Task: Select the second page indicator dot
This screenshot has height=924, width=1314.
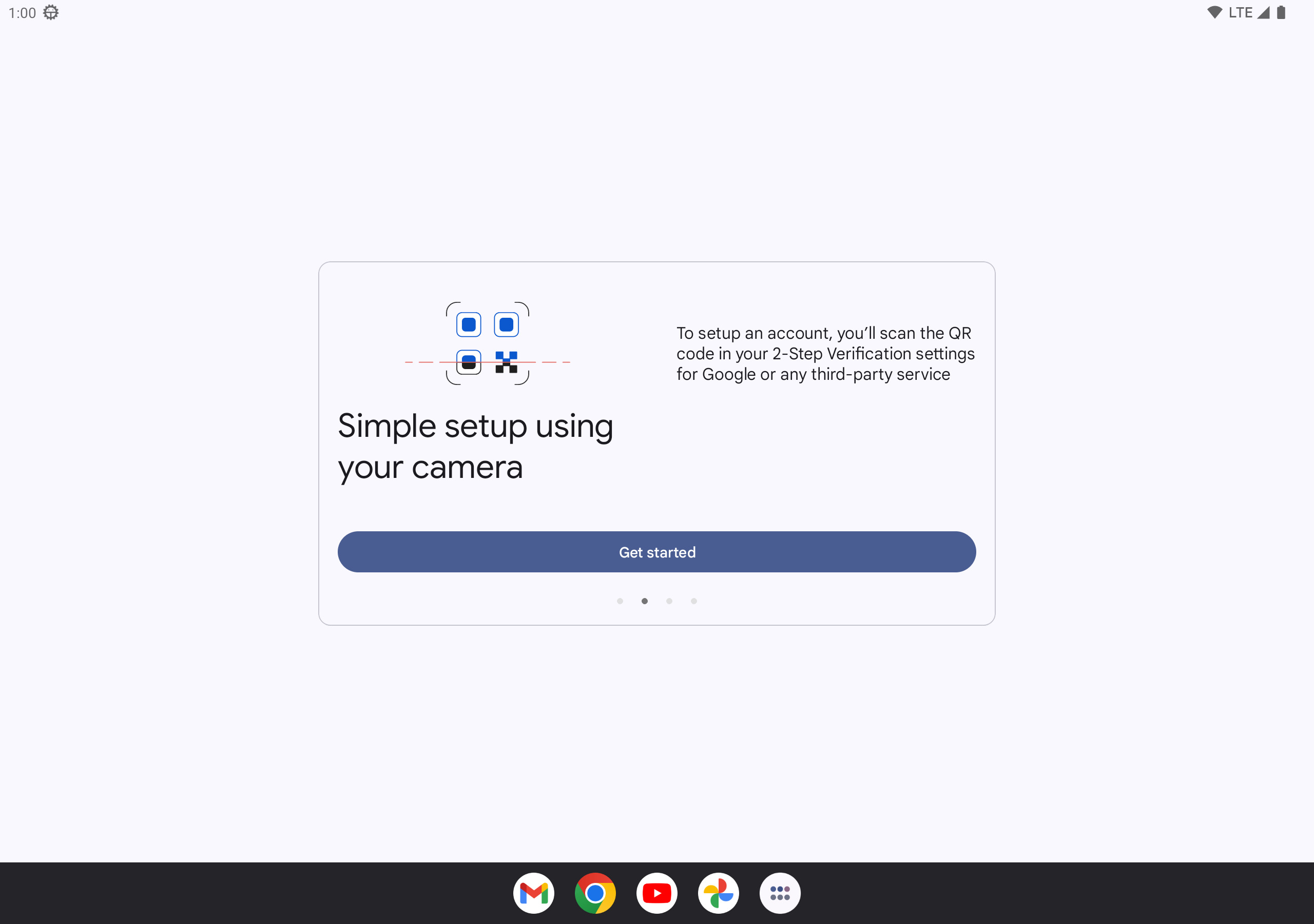Action: tap(644, 601)
